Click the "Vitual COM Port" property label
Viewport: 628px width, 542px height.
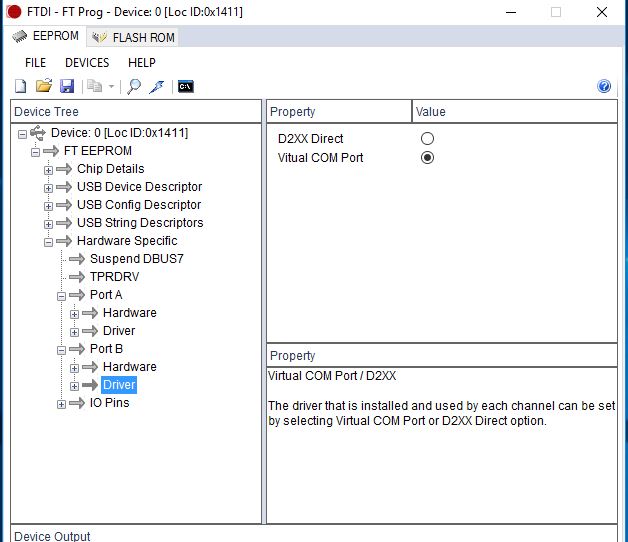click(320, 158)
